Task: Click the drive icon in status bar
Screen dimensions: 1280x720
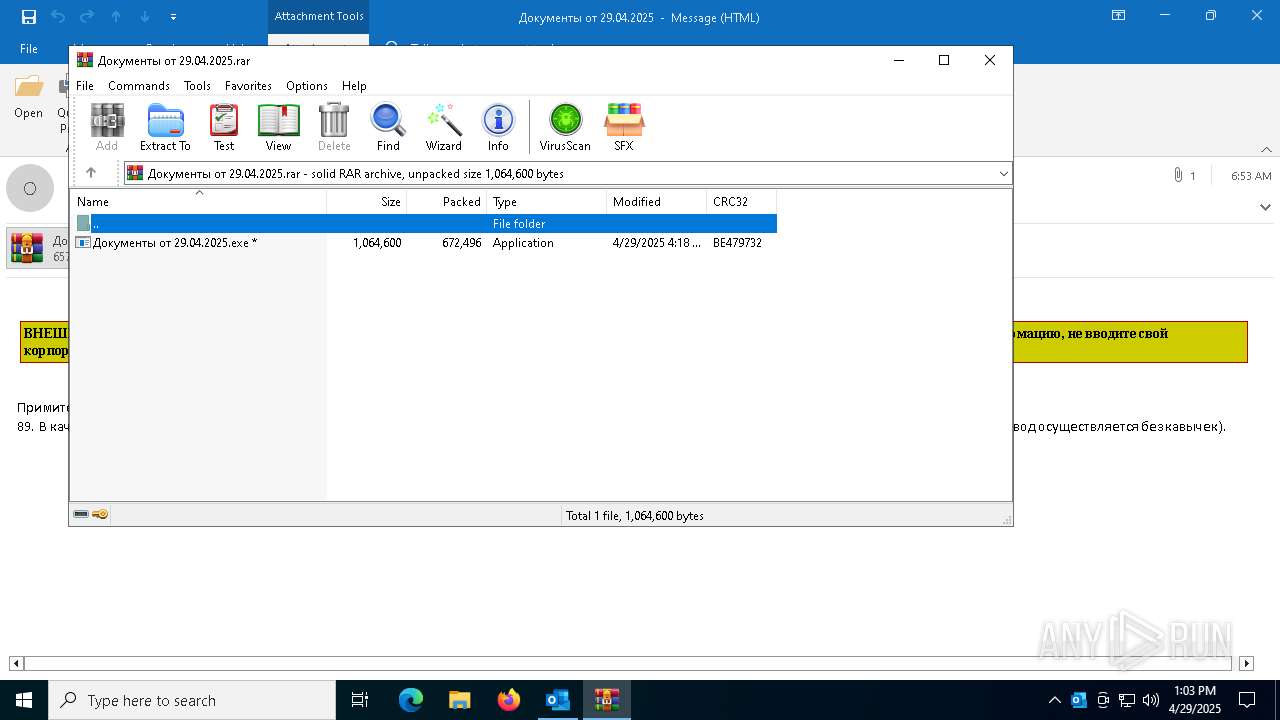Action: click(x=81, y=514)
